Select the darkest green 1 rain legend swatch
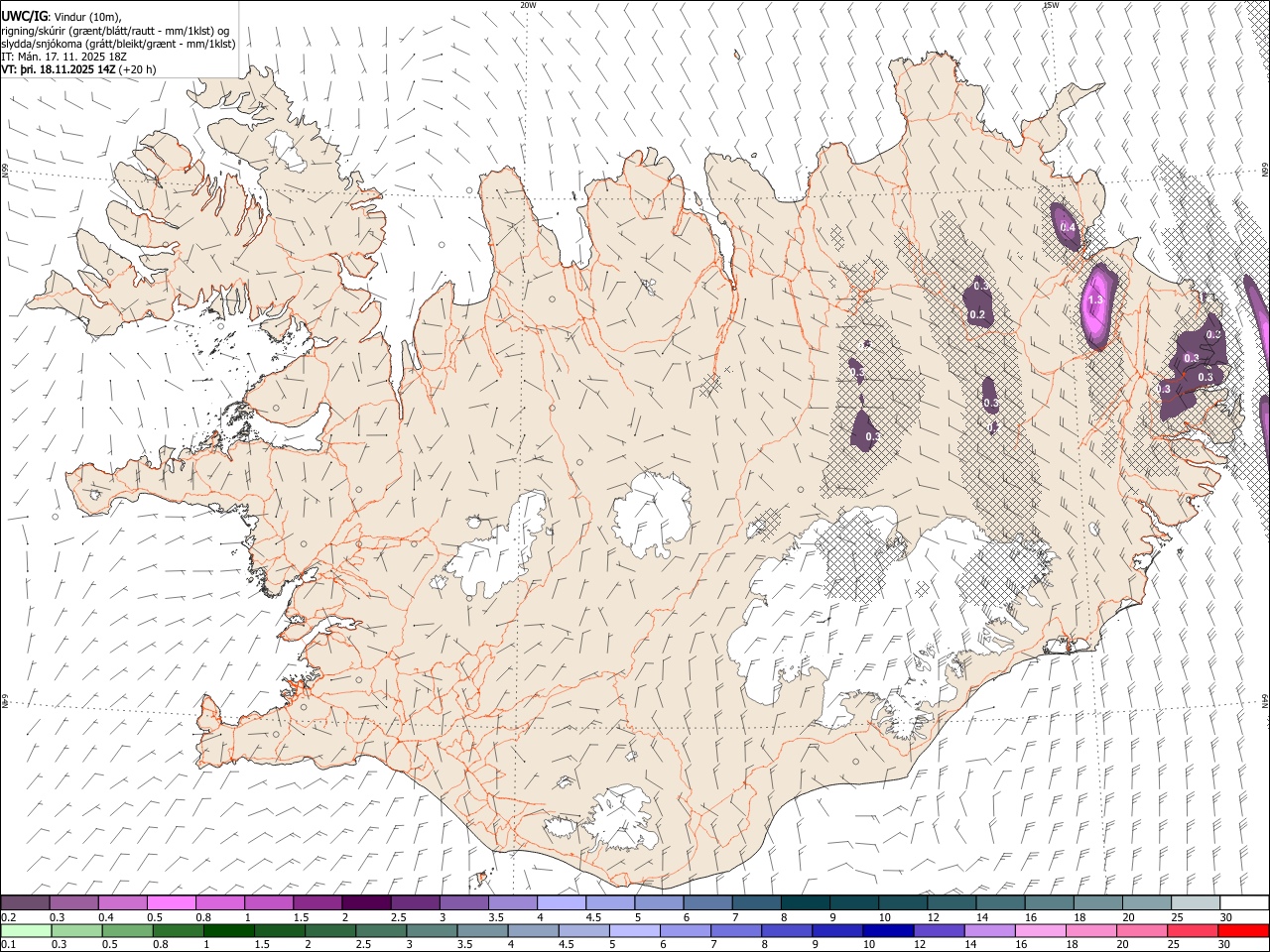The image size is (1270, 952). [228, 930]
